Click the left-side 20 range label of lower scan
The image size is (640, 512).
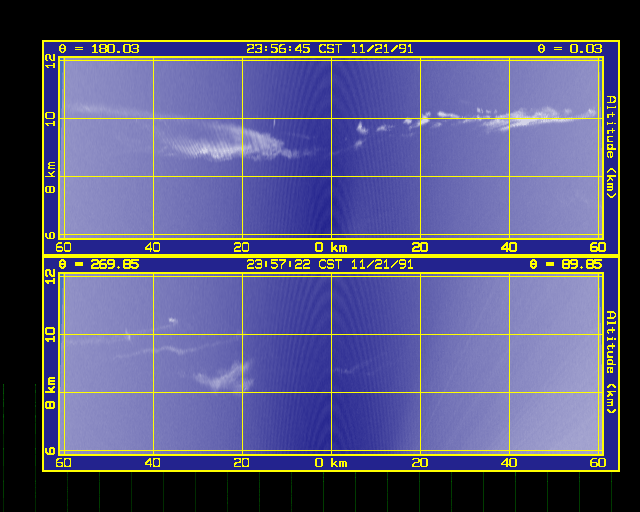241,463
